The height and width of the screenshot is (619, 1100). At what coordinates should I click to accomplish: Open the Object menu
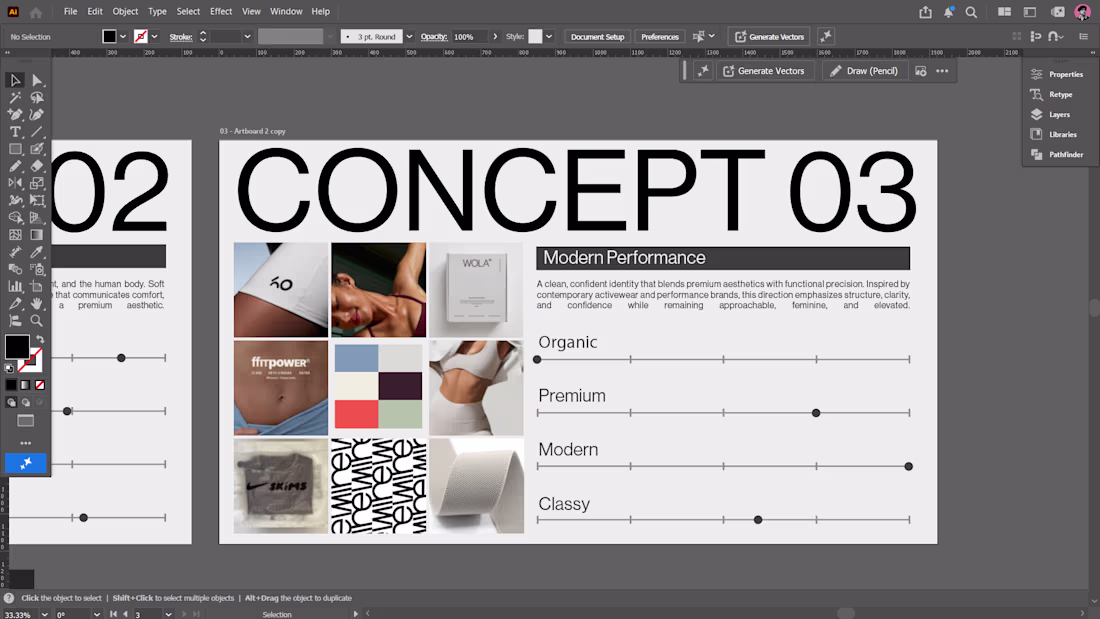tap(125, 11)
